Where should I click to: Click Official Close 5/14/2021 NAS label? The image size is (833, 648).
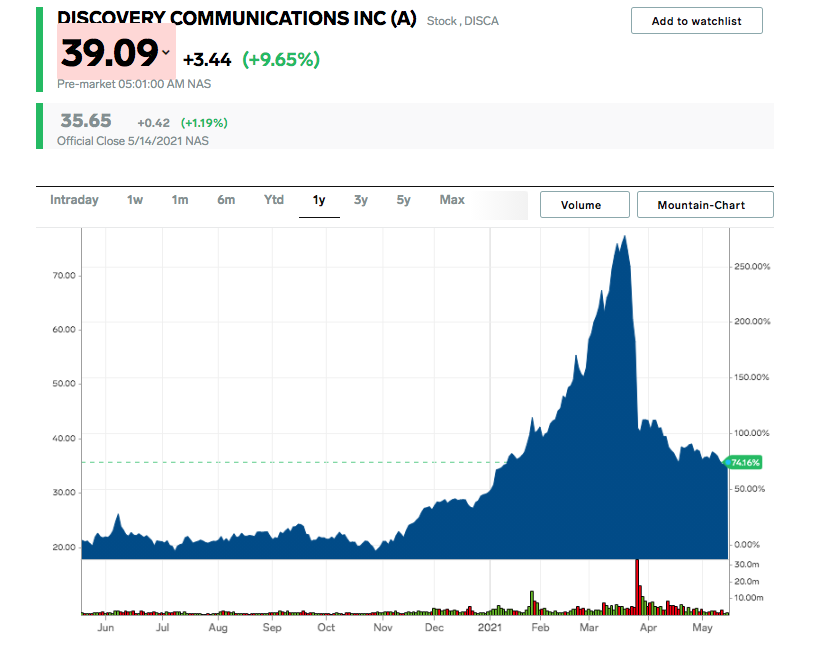tap(133, 141)
